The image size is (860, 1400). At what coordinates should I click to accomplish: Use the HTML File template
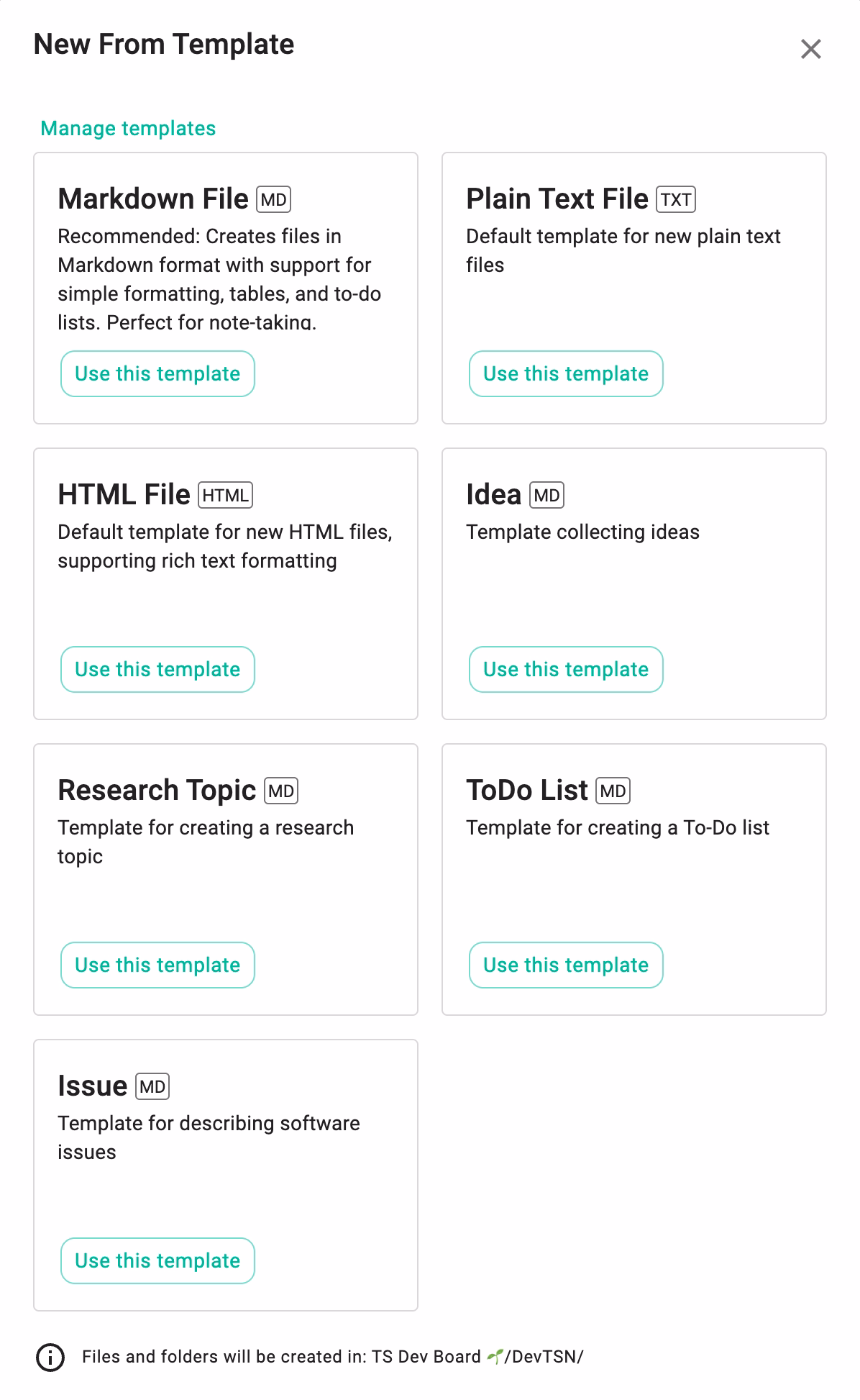point(157,669)
